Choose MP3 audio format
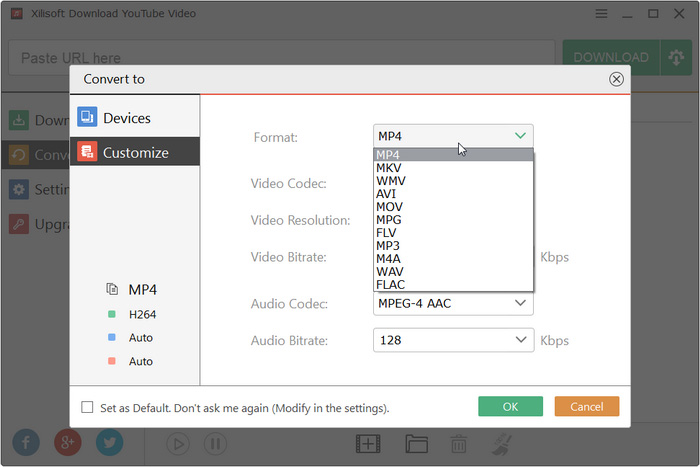 click(453, 246)
